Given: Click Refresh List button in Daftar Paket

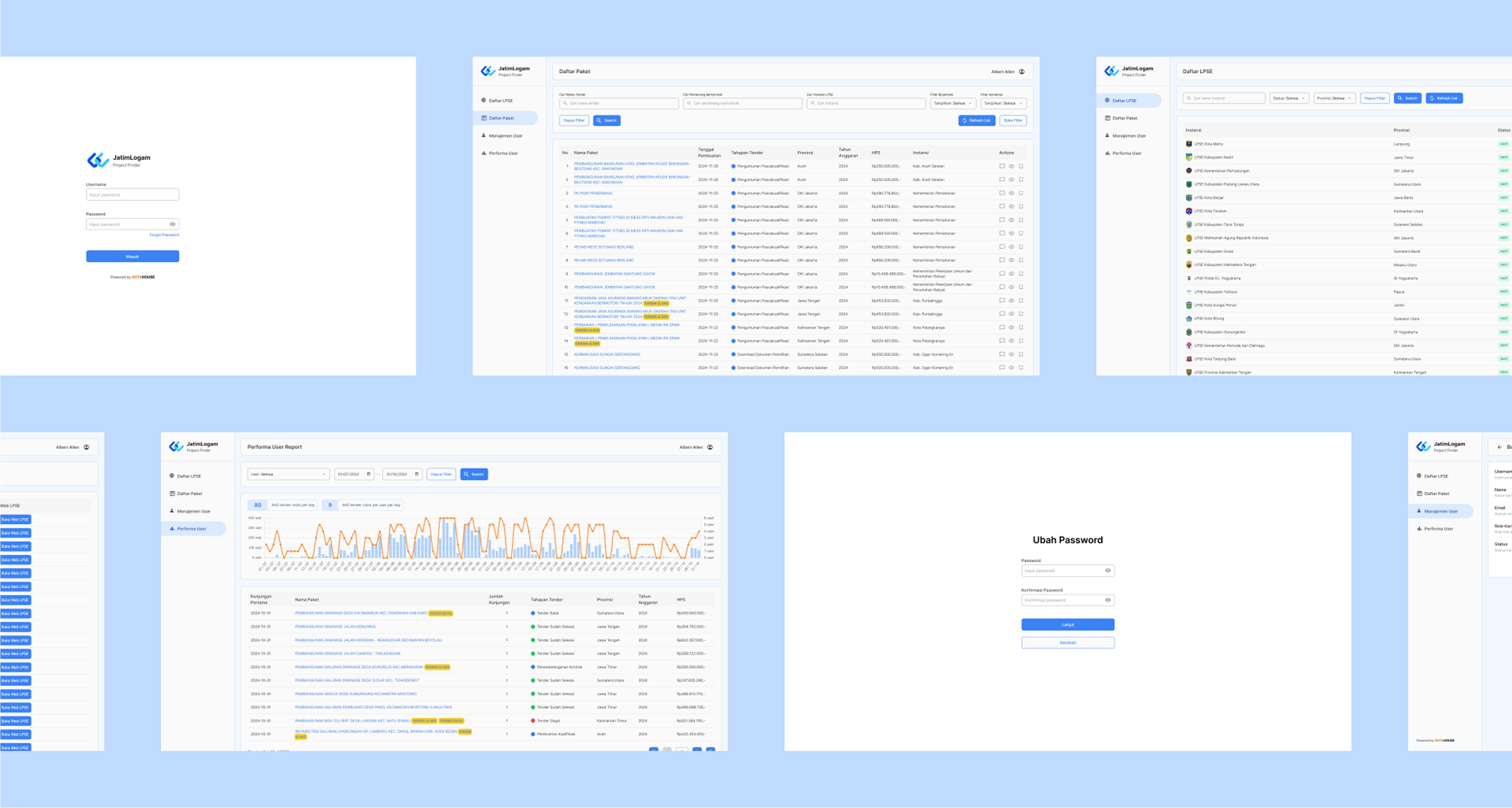Looking at the screenshot, I should point(977,120).
